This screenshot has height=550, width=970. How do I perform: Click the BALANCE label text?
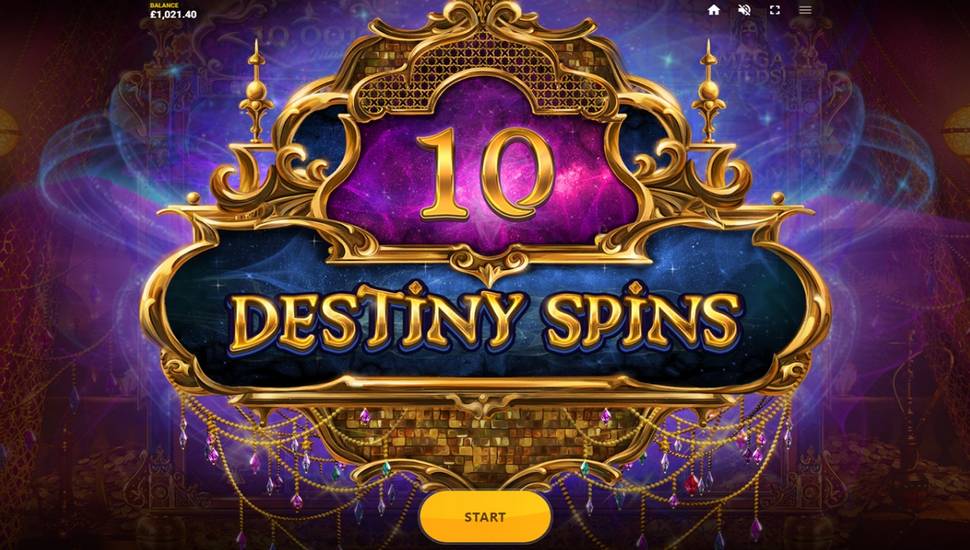click(x=164, y=6)
